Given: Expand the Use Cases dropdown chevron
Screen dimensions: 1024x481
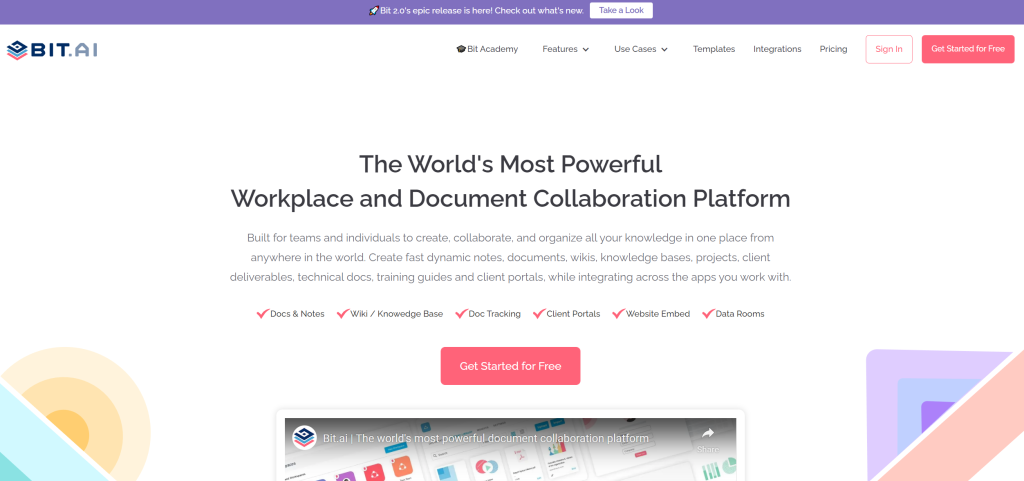Looking at the screenshot, I should 664,50.
